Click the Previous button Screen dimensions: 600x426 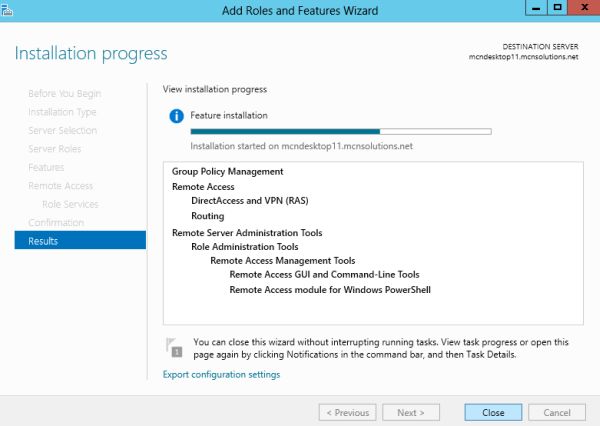(x=347, y=413)
